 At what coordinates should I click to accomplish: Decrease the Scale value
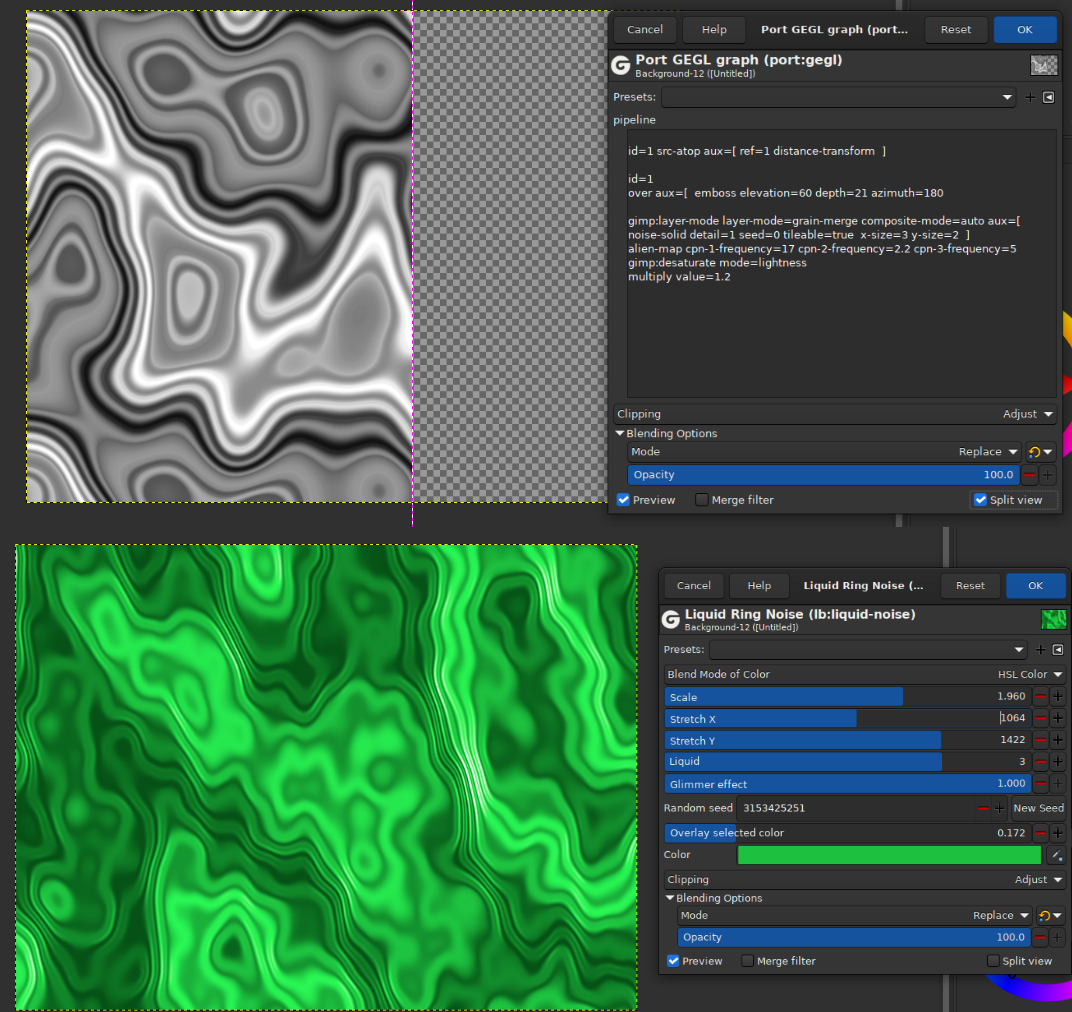(1041, 697)
